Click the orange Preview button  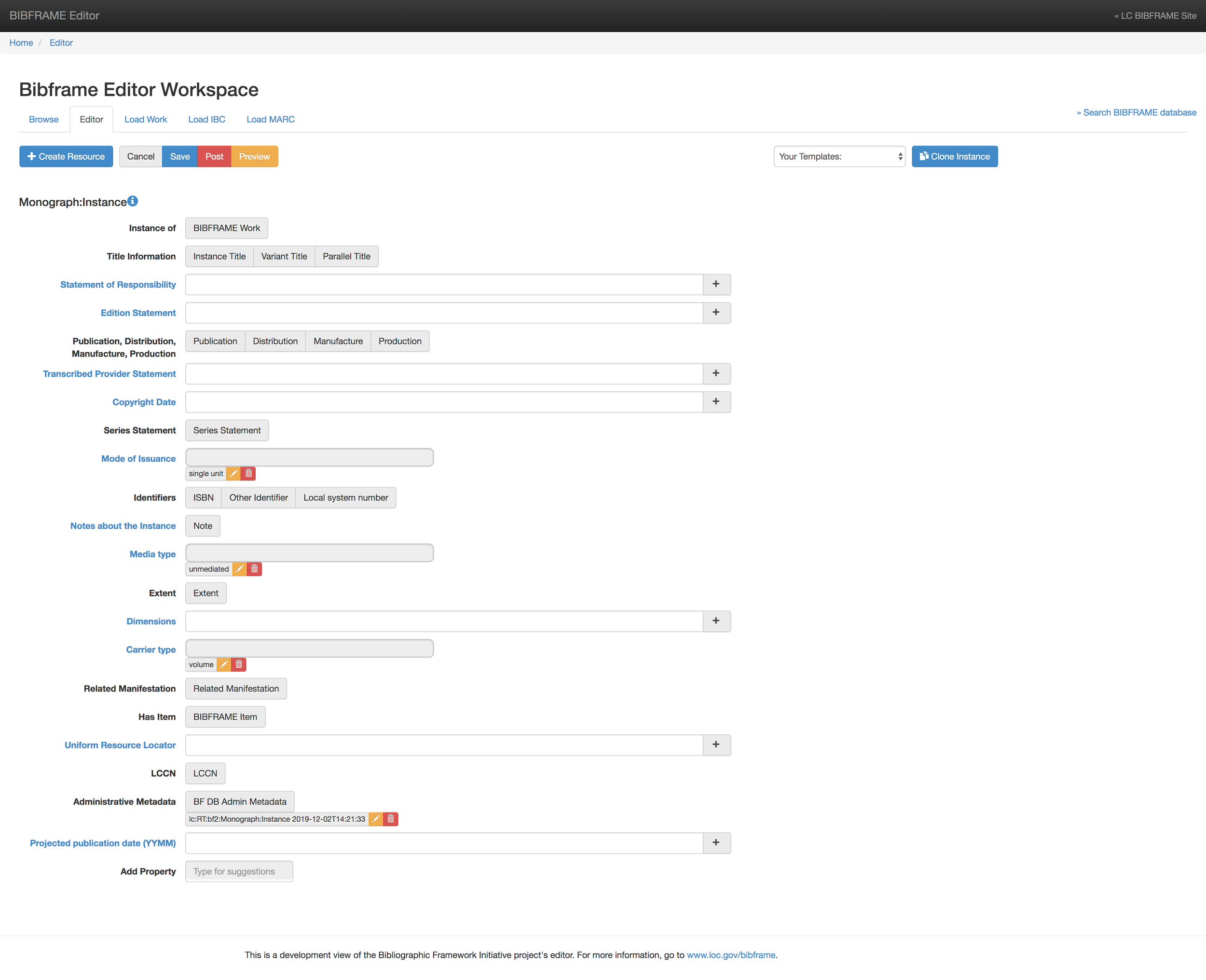tap(254, 156)
